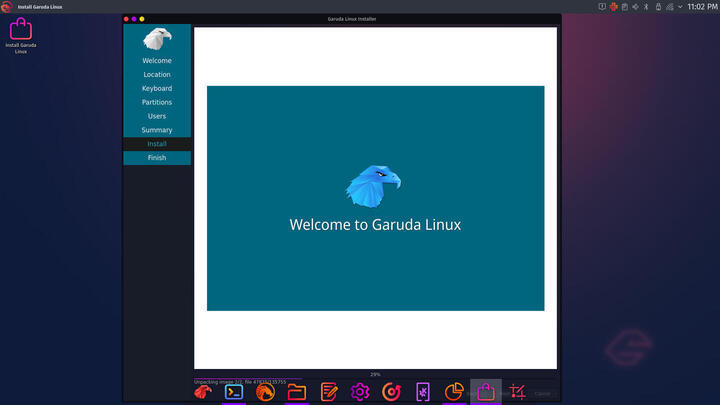
Task: Select the Summary step in the installer sidebar
Action: click(157, 130)
